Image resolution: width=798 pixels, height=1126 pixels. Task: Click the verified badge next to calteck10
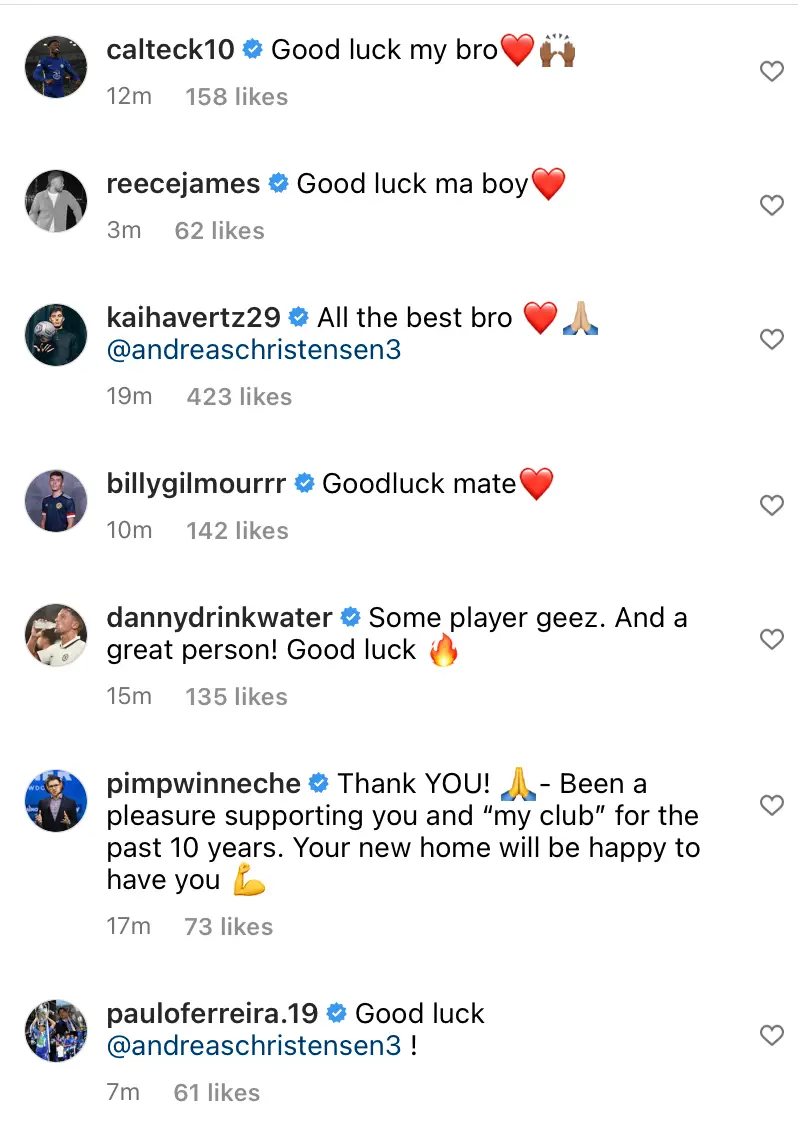253,48
